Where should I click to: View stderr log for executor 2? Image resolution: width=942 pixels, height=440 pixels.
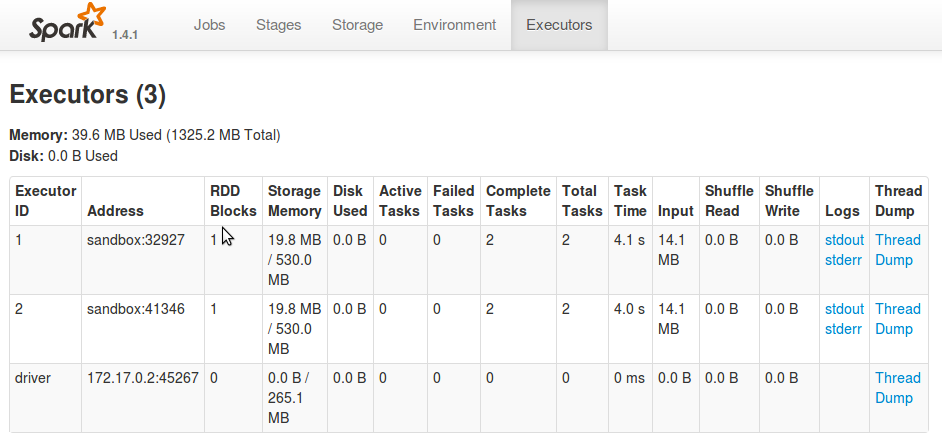844,329
